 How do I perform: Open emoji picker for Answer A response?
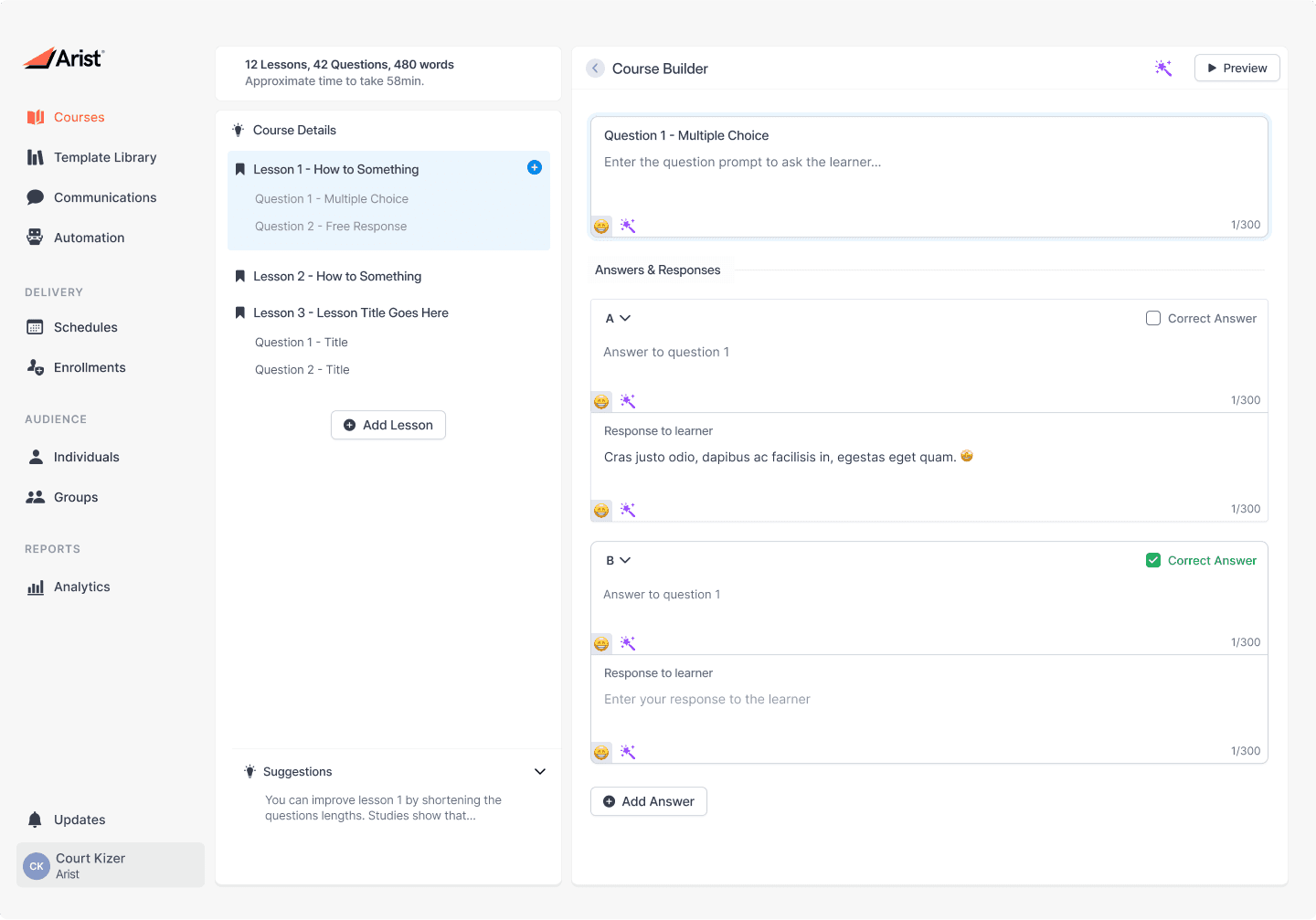coord(601,510)
